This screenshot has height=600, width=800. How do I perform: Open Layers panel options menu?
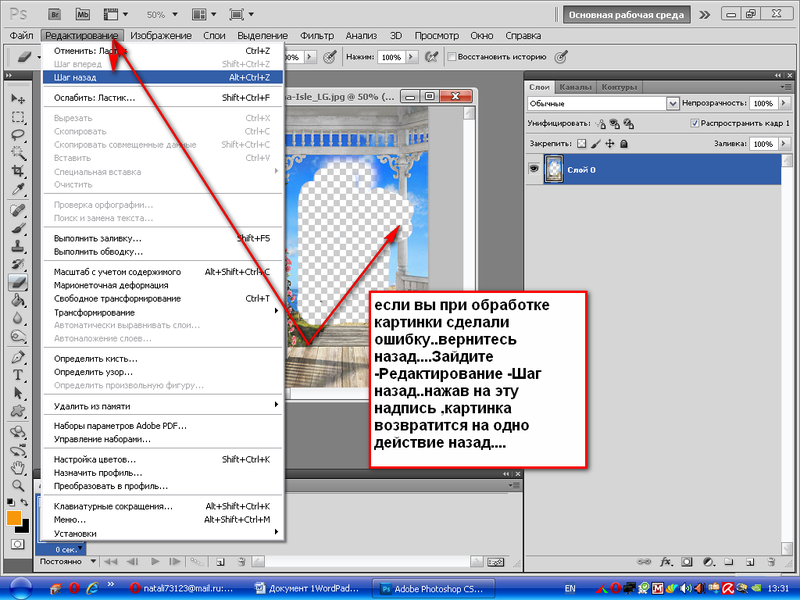[x=784, y=87]
